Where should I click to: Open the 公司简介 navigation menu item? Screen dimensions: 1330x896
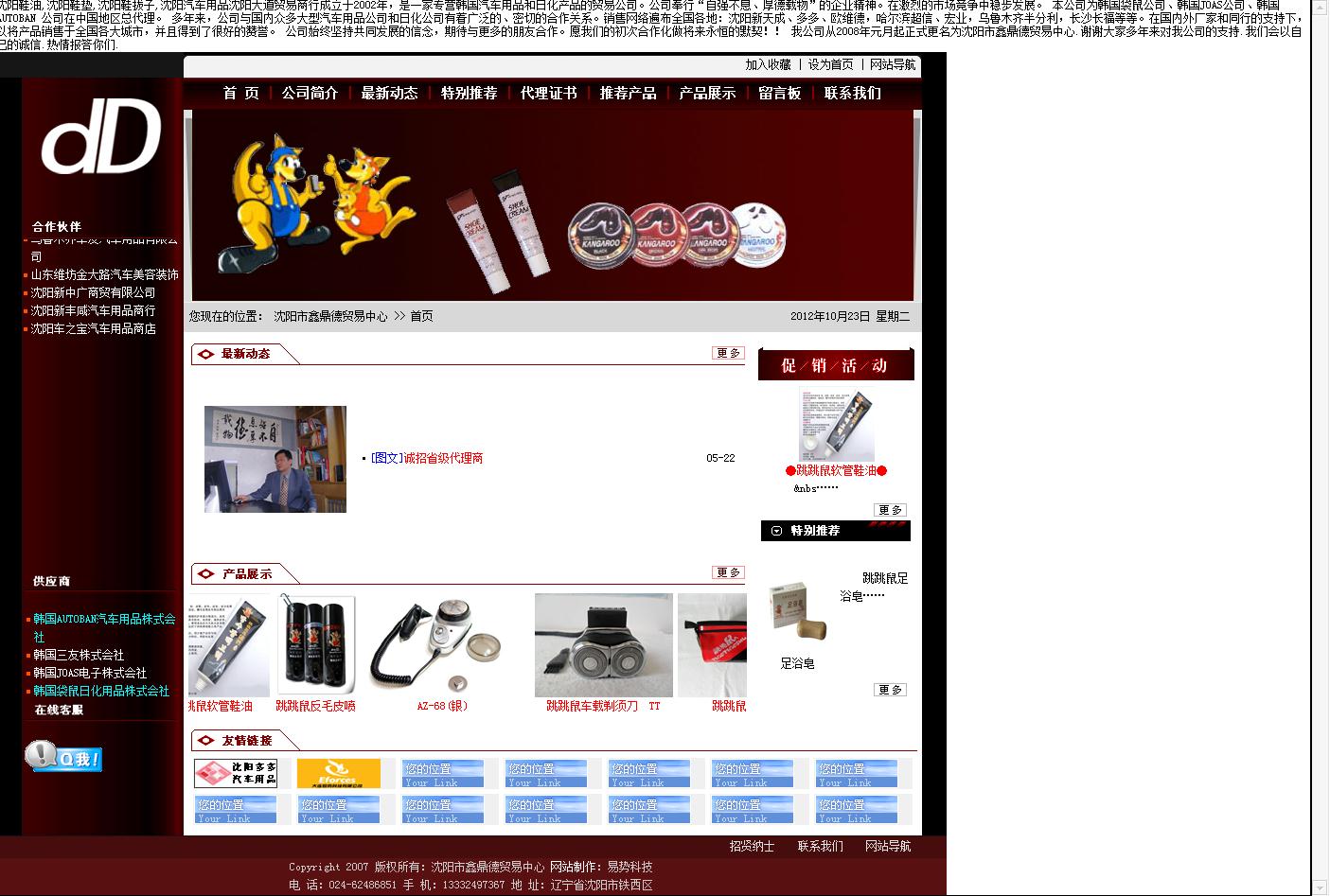tap(310, 93)
